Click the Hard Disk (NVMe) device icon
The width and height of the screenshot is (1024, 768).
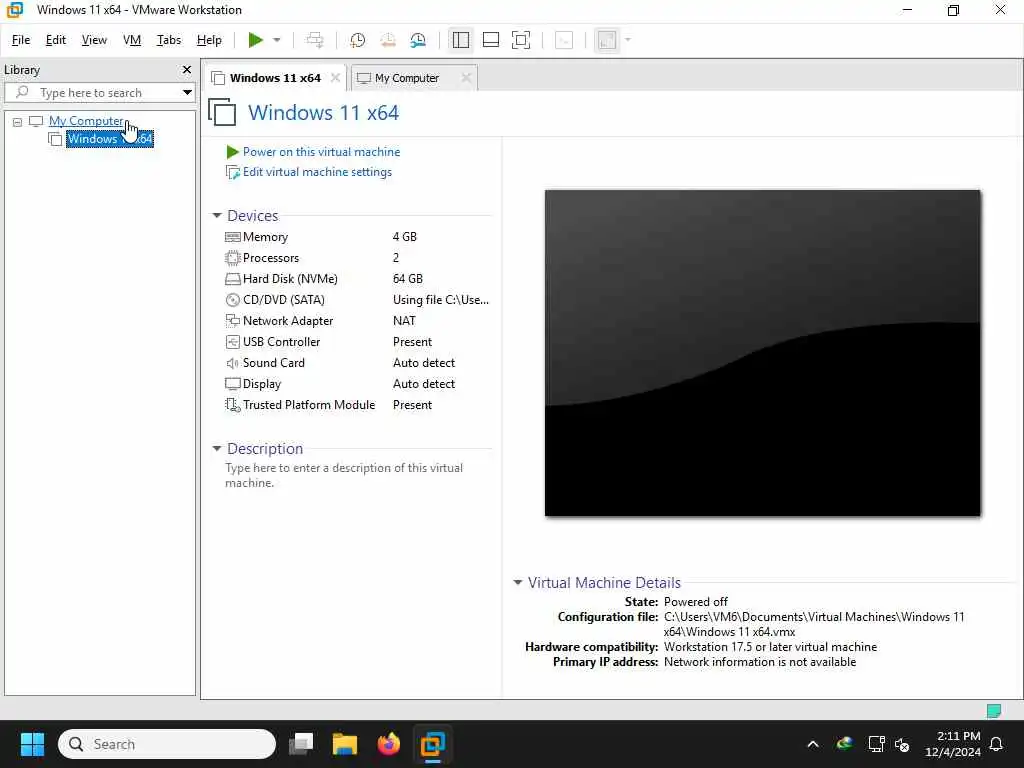(x=232, y=279)
